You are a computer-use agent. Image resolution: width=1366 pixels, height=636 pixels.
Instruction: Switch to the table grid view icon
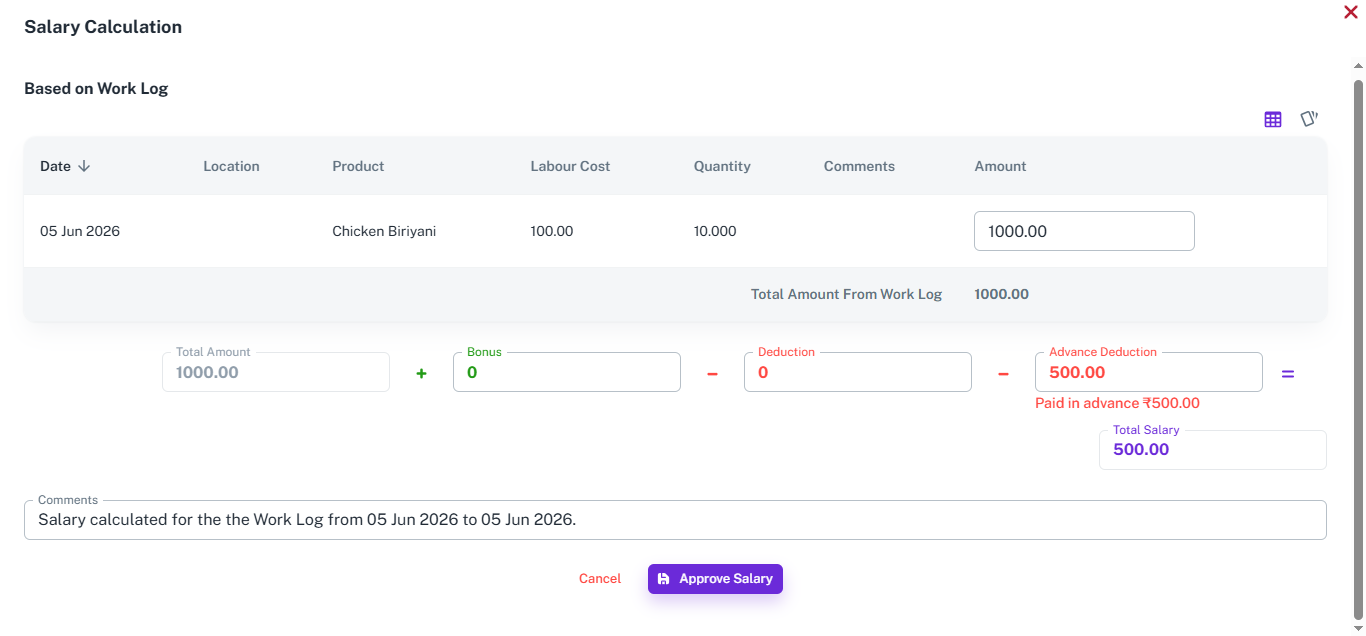pyautogui.click(x=1273, y=119)
